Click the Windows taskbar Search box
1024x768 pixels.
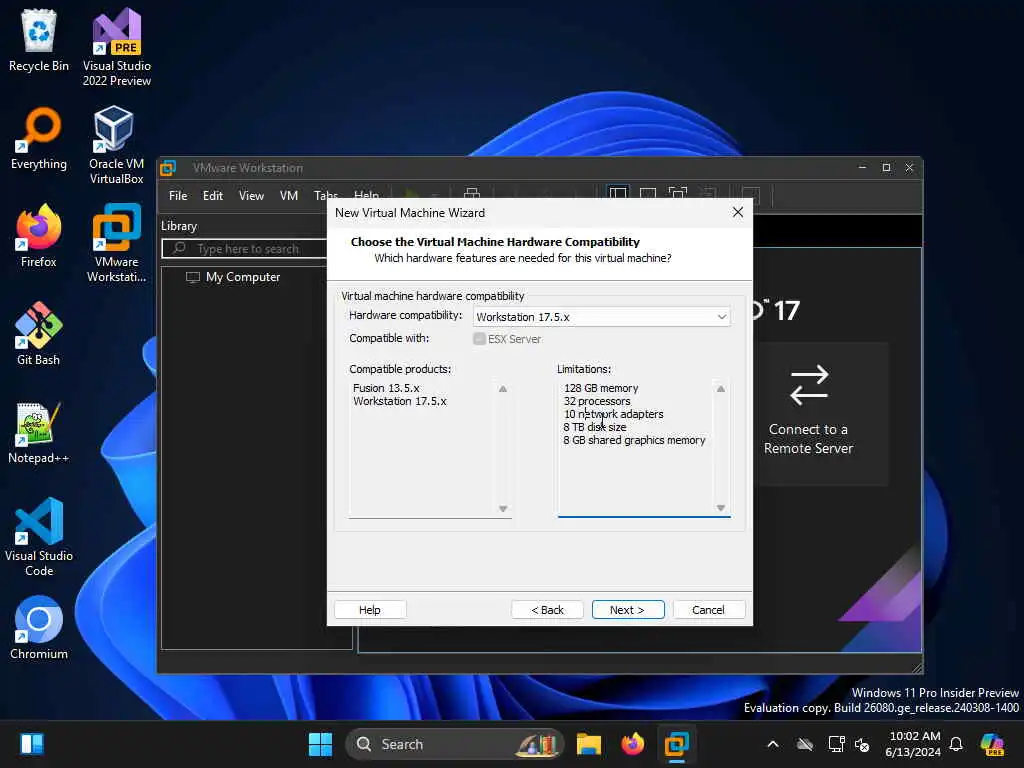coord(453,744)
